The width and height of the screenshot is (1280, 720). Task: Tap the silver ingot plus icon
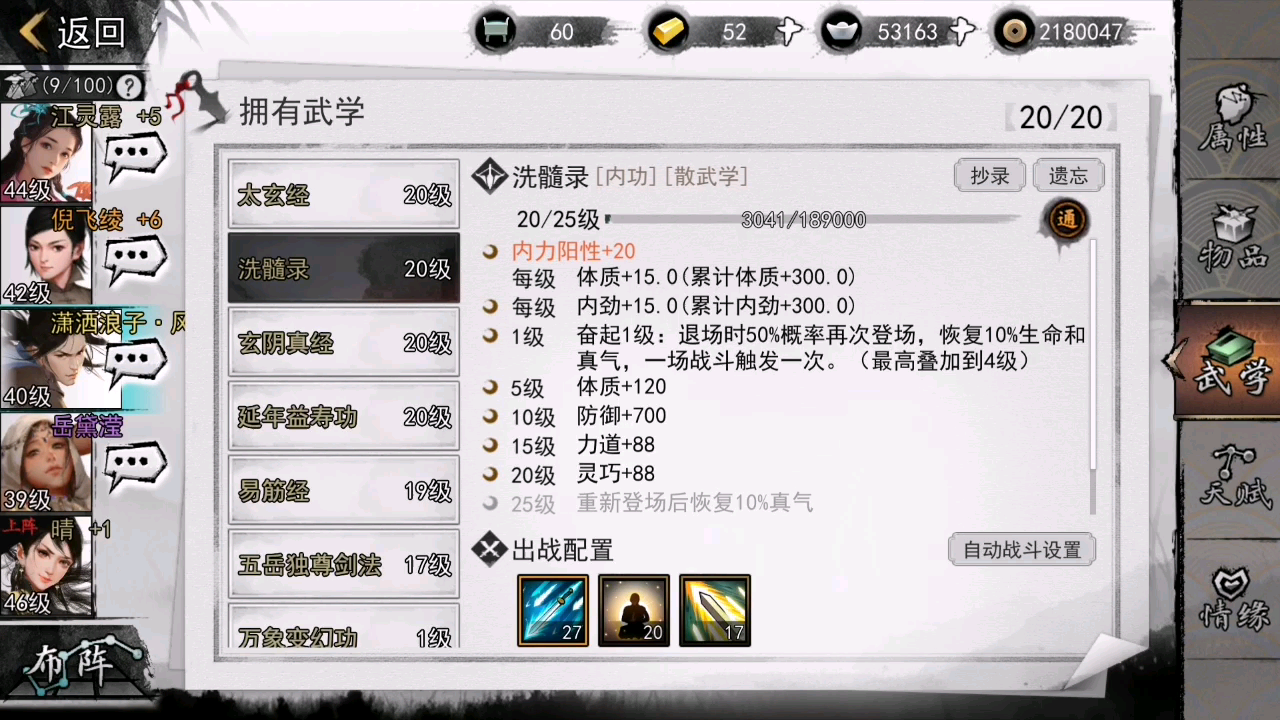(962, 32)
